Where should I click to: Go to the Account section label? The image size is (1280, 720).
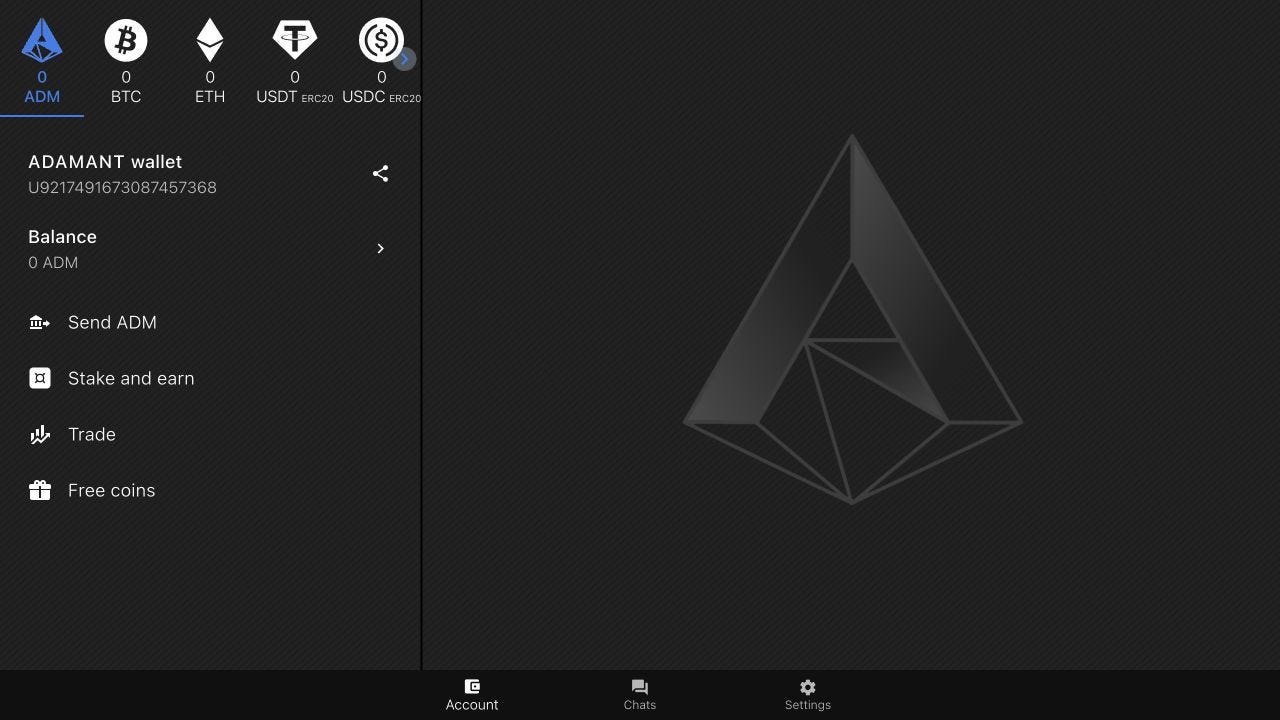(x=472, y=705)
